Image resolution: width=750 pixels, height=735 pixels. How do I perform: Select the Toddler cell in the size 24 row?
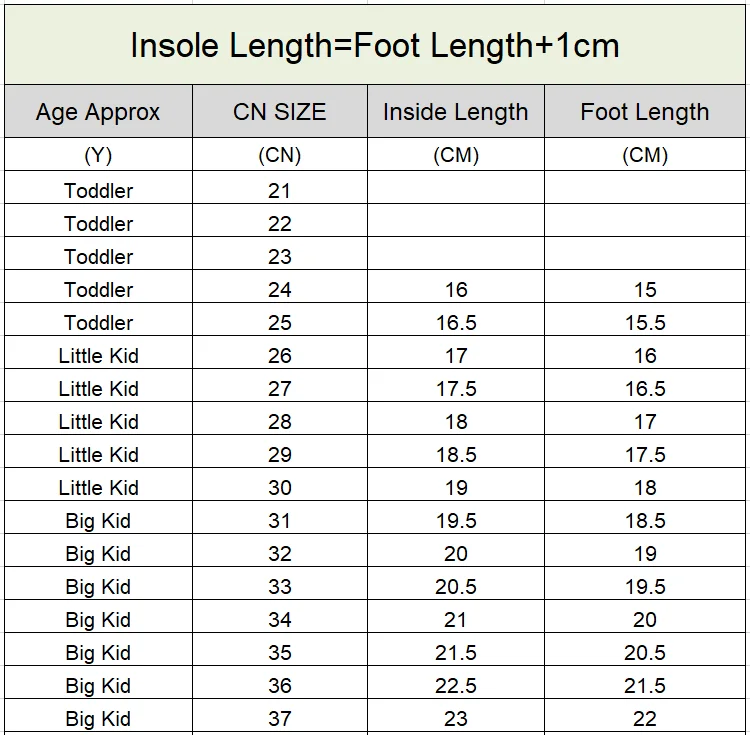tap(98, 289)
